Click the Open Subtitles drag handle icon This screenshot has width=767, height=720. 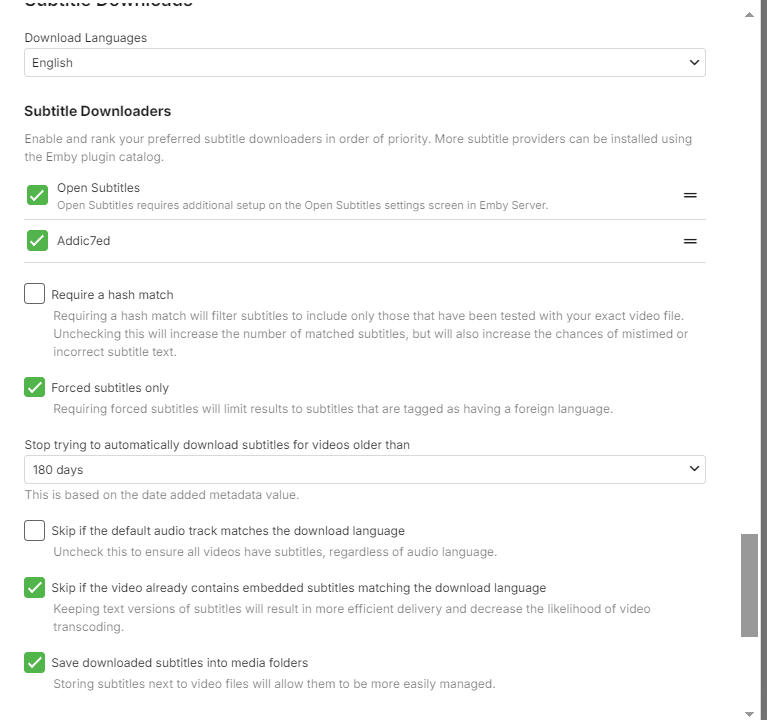tap(690, 195)
